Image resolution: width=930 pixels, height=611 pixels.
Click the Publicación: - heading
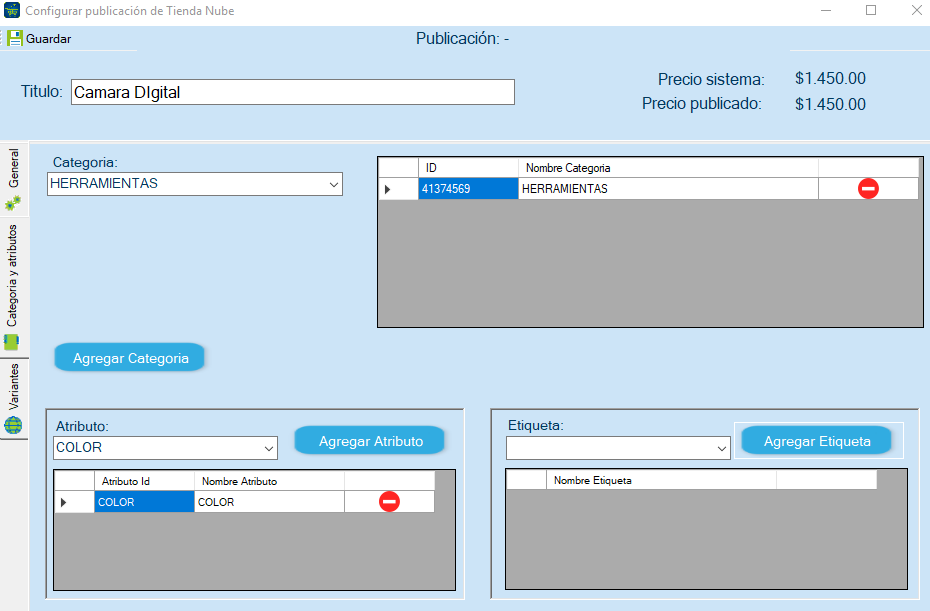click(463, 39)
